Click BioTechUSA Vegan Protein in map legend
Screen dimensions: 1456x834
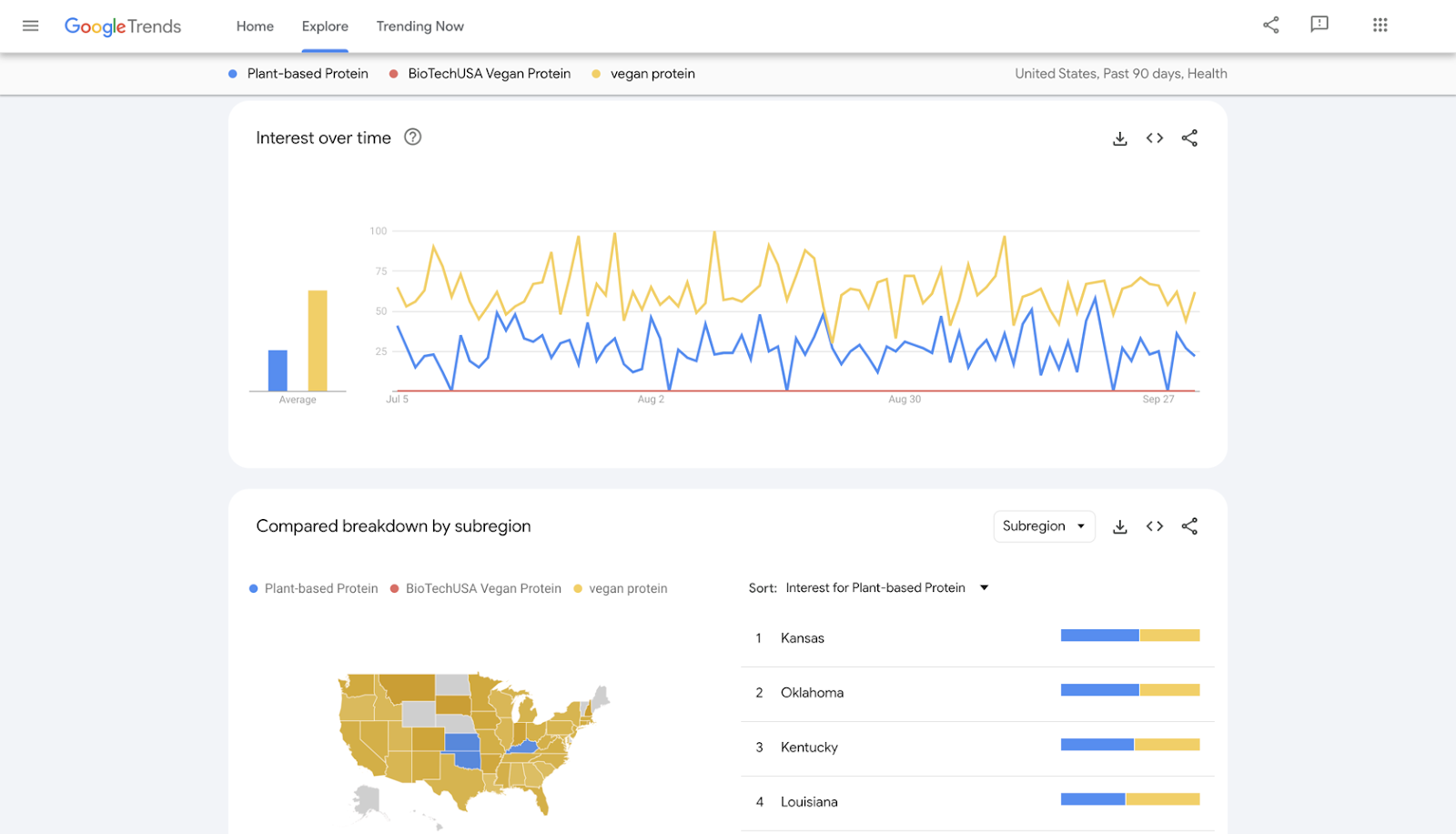[x=483, y=589]
